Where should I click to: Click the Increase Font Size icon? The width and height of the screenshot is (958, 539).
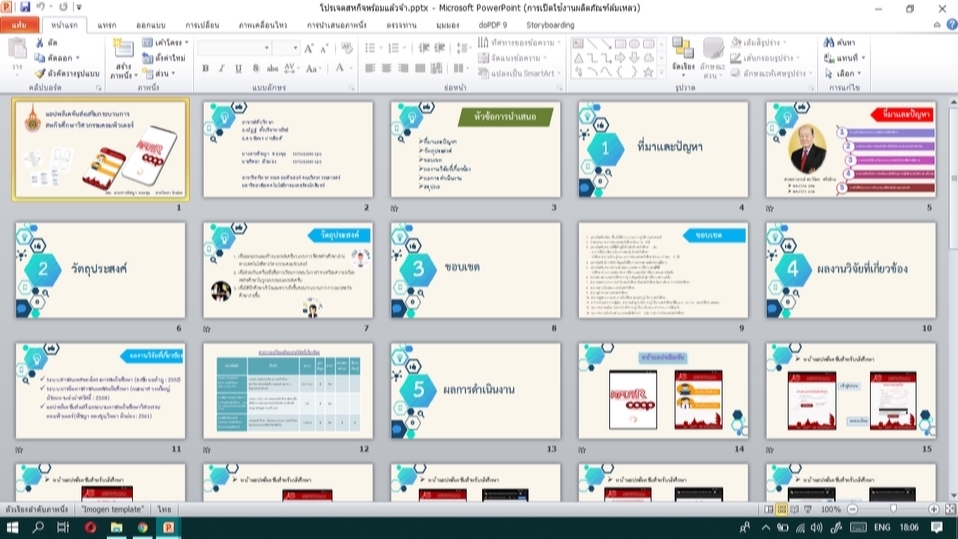(309, 48)
